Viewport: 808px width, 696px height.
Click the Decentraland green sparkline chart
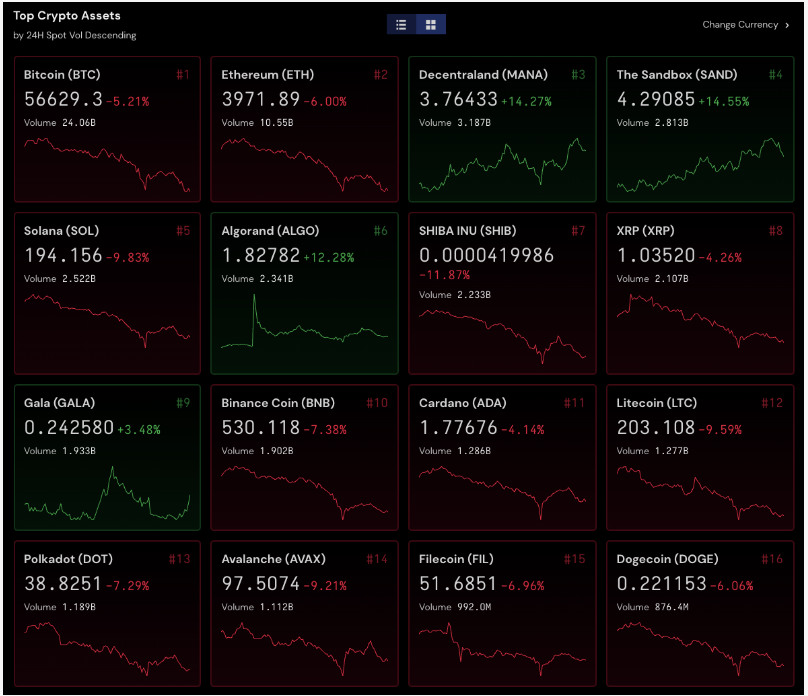(x=502, y=165)
